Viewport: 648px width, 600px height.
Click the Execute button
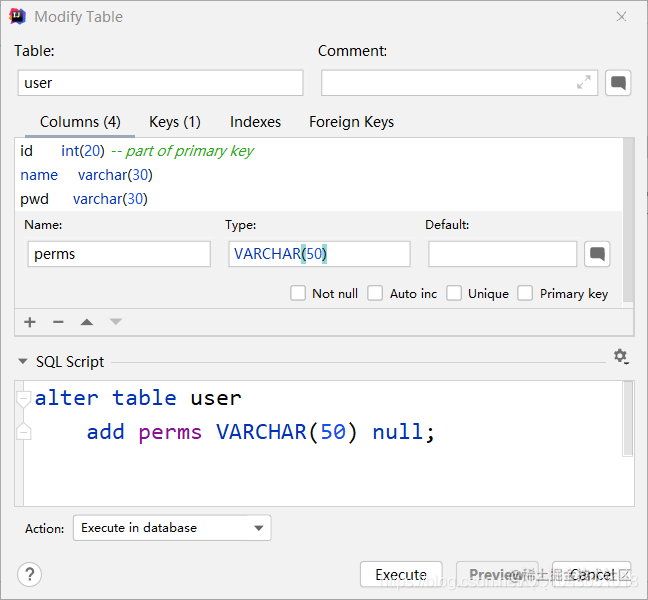[401, 574]
